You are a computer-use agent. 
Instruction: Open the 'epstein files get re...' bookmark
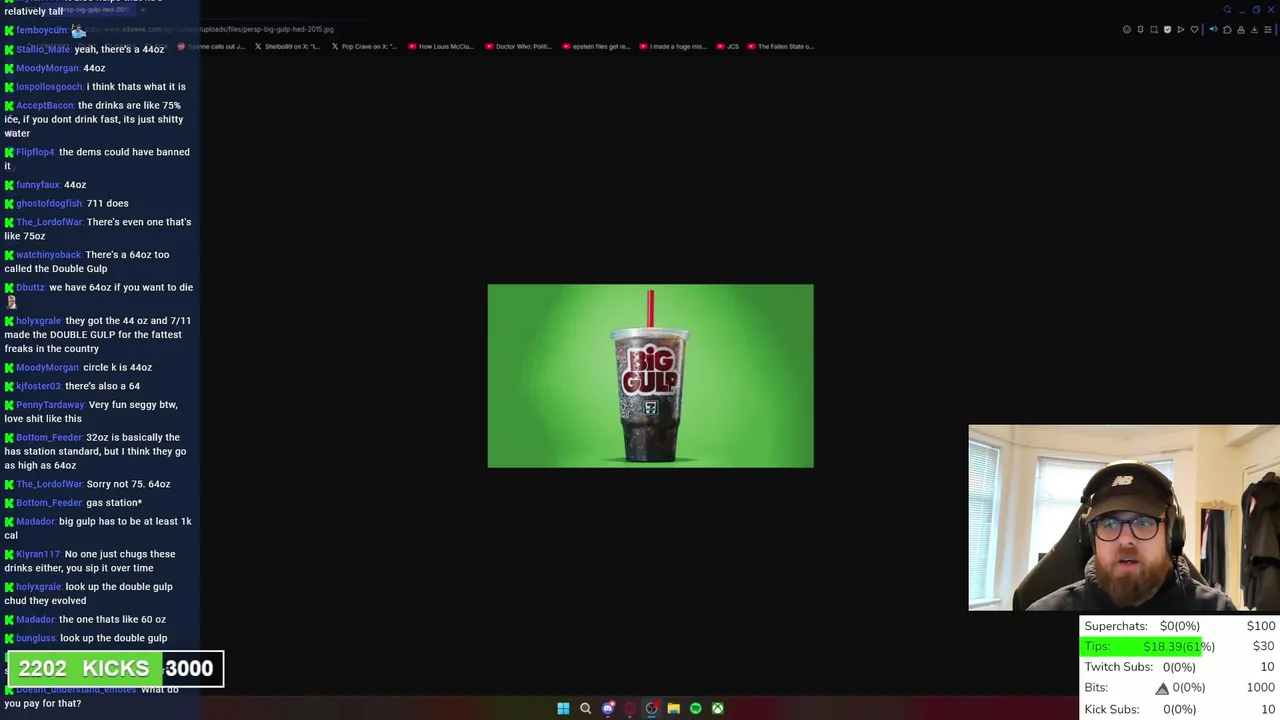coord(596,46)
